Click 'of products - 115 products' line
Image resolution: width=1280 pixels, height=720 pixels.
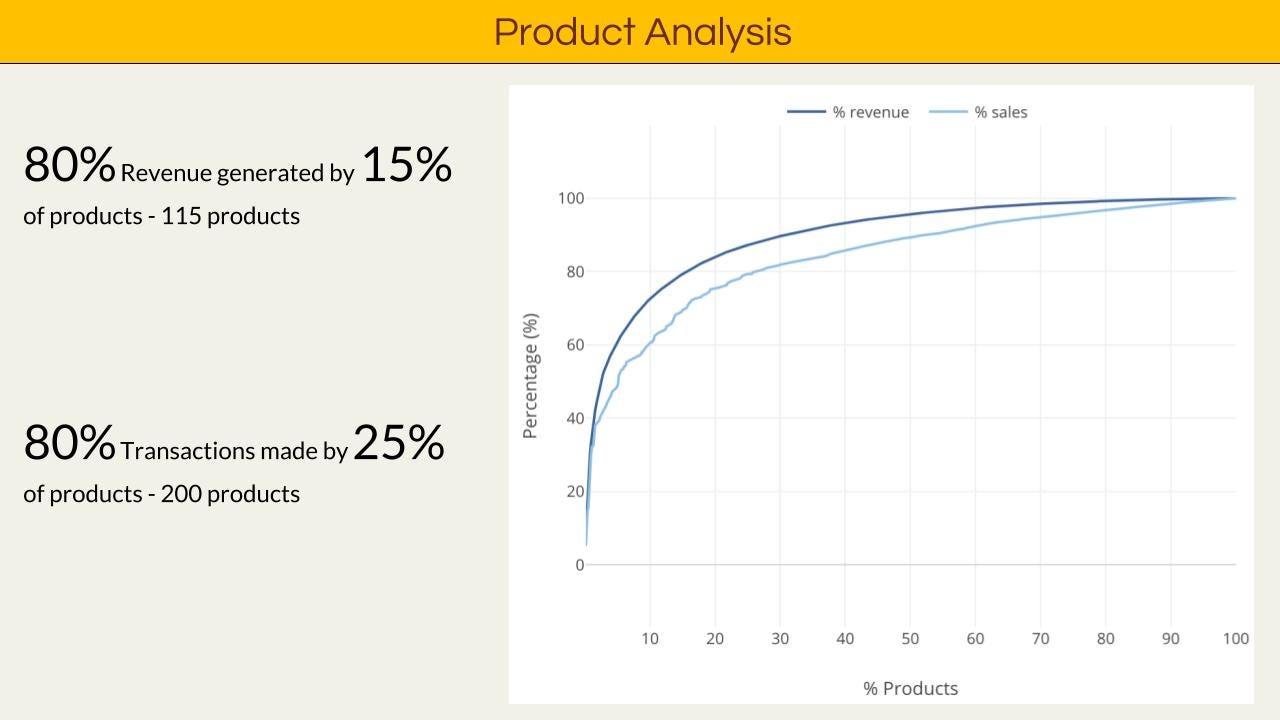[162, 216]
